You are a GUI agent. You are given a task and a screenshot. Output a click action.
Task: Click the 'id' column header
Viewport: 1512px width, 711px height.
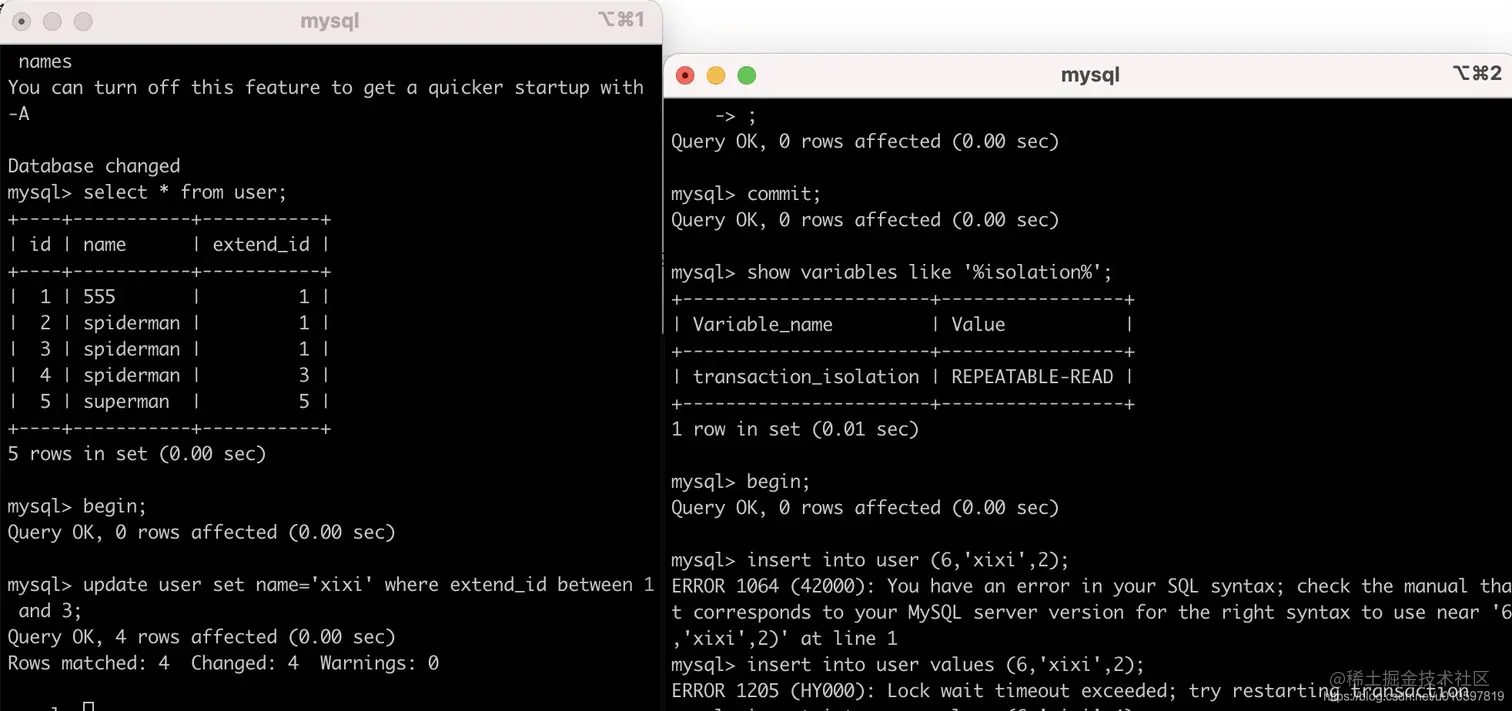click(40, 244)
